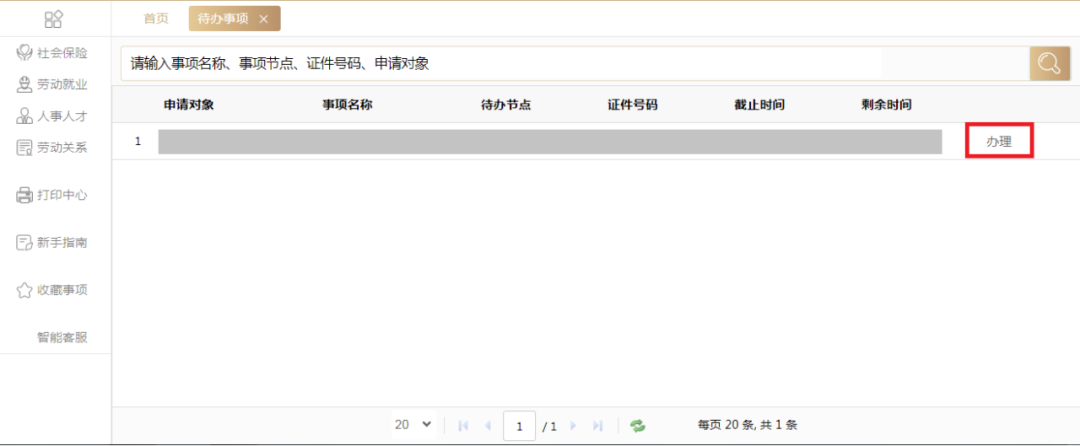1080x446 pixels.
Task: Click the 人事人才 sidebar icon
Action: pos(24,116)
